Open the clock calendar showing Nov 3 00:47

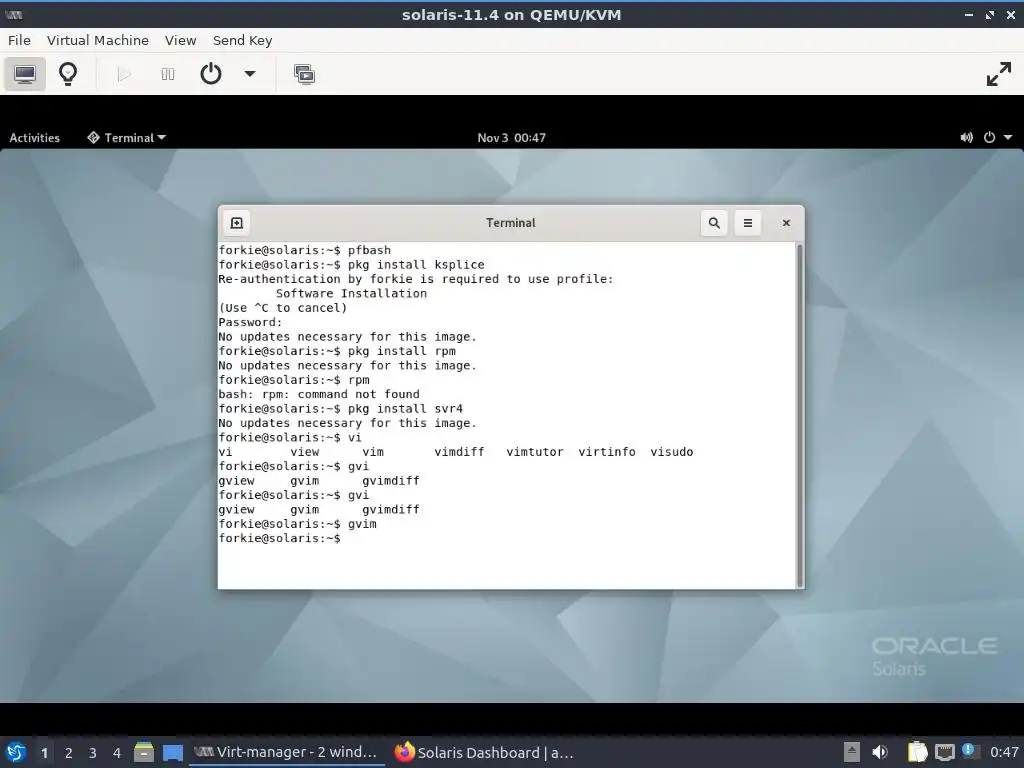tap(511, 138)
